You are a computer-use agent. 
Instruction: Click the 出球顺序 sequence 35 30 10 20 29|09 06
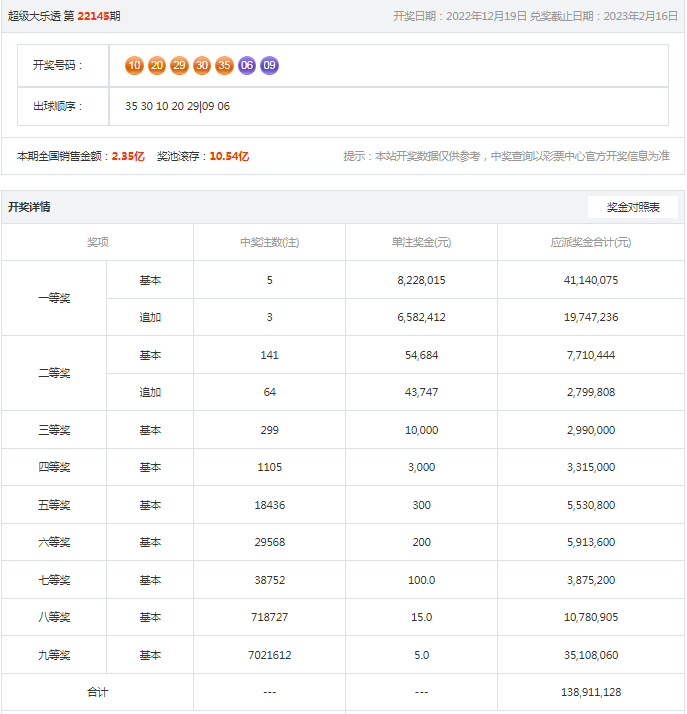tap(177, 106)
